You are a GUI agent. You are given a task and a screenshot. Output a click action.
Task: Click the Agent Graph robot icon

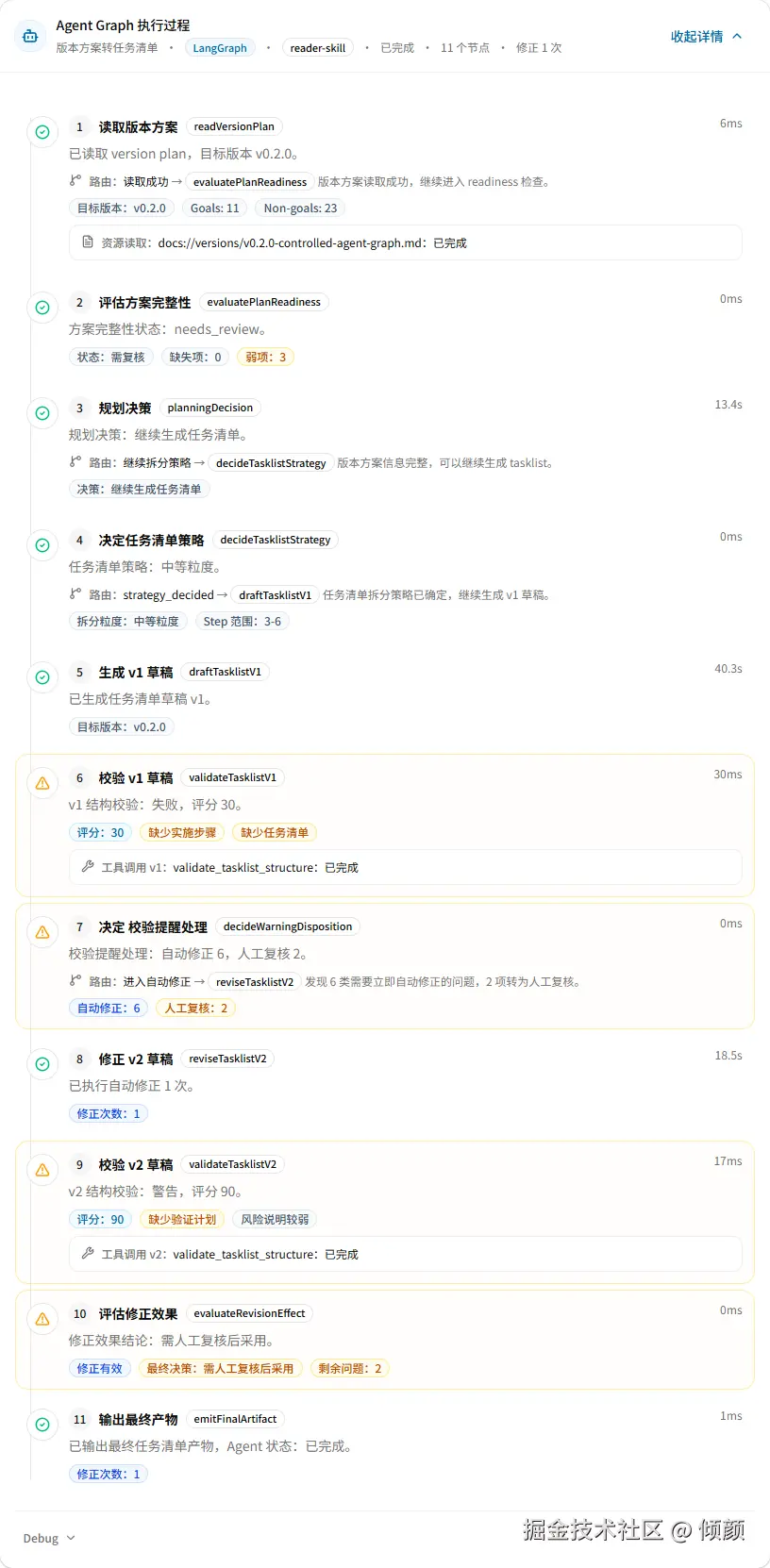coord(30,36)
